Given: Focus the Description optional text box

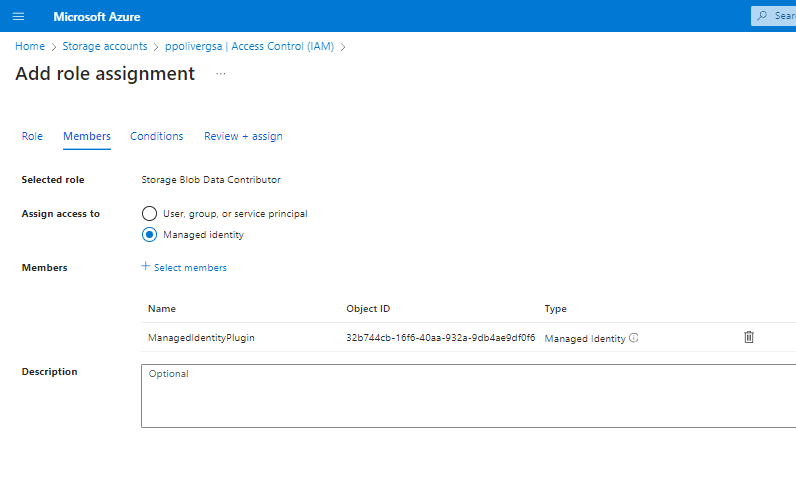Looking at the screenshot, I should 468,396.
